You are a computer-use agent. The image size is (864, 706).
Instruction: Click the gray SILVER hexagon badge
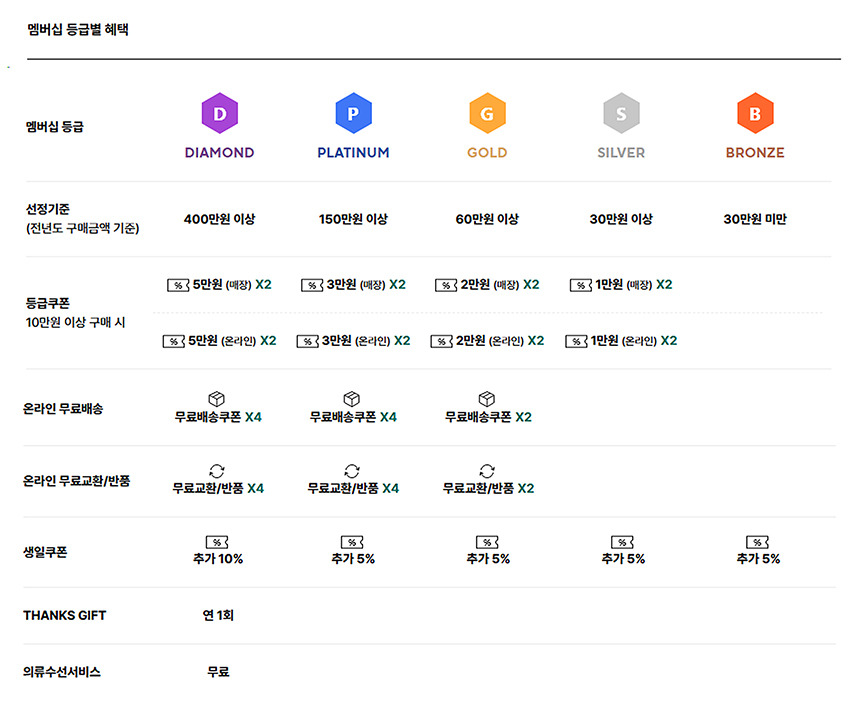[621, 113]
